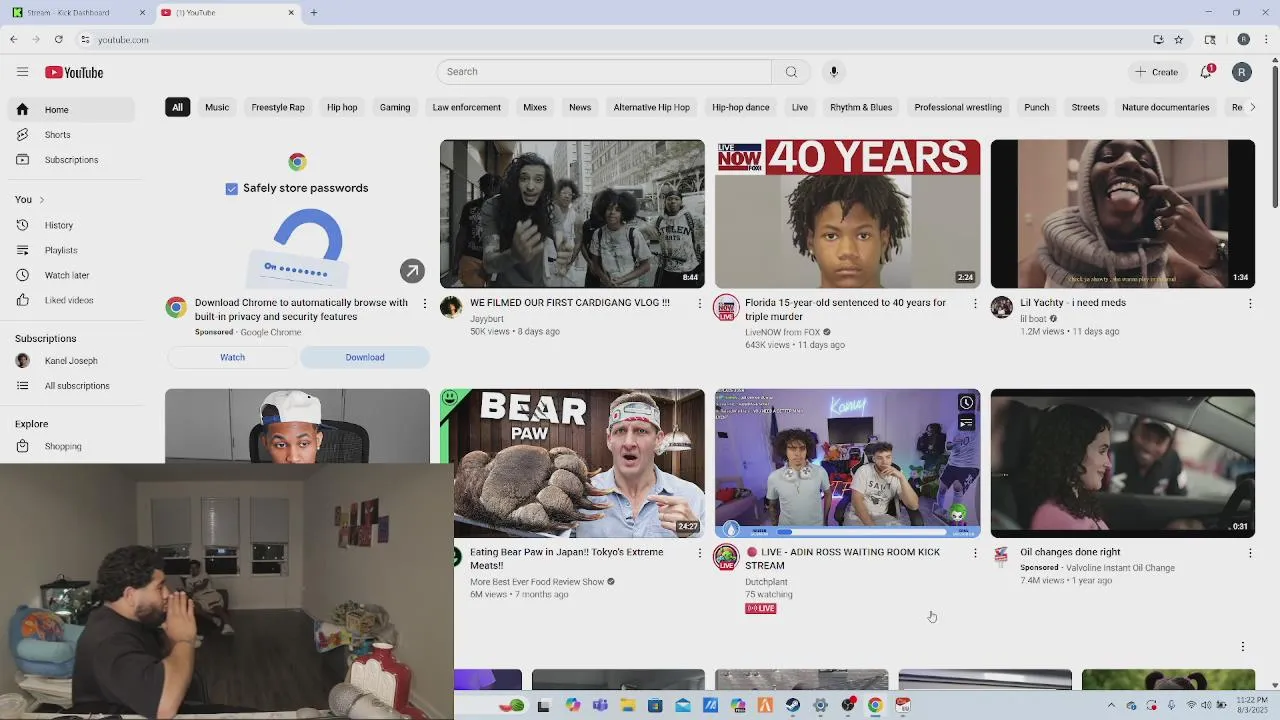Select the Live filter chip
Screen dimensions: 1280x720
point(800,107)
